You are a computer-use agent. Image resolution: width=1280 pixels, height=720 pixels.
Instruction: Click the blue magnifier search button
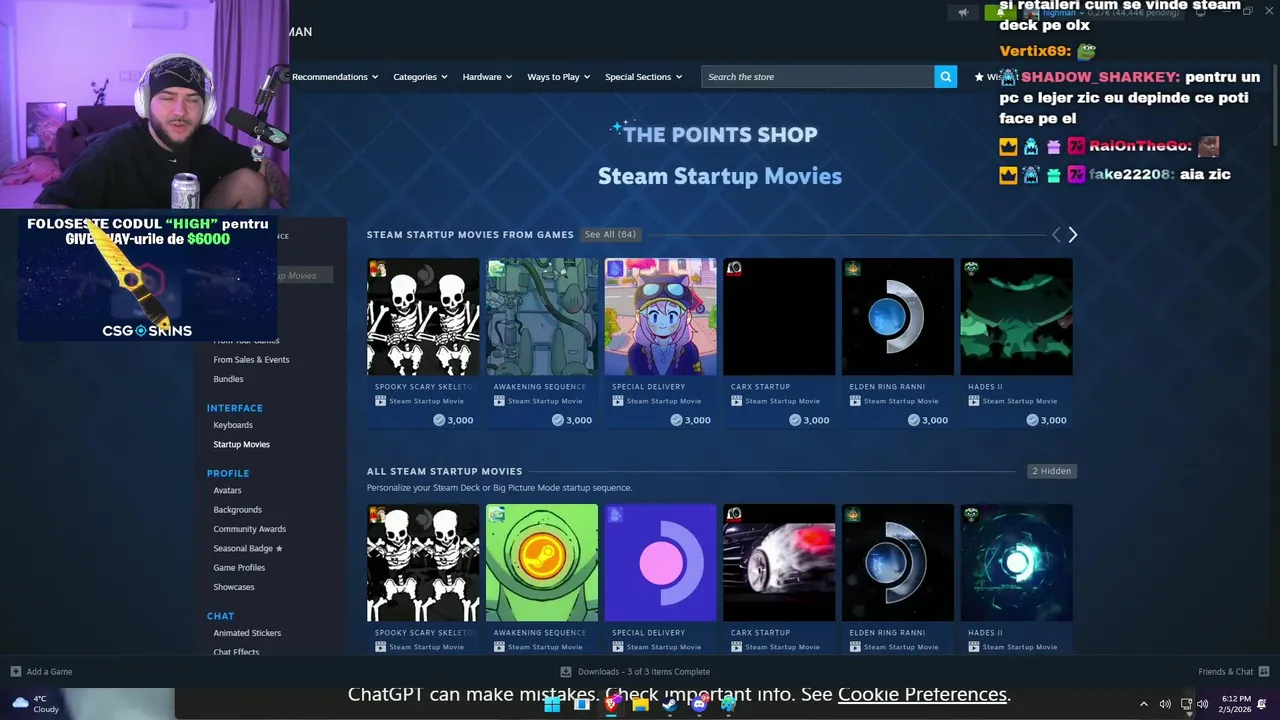[x=945, y=77]
